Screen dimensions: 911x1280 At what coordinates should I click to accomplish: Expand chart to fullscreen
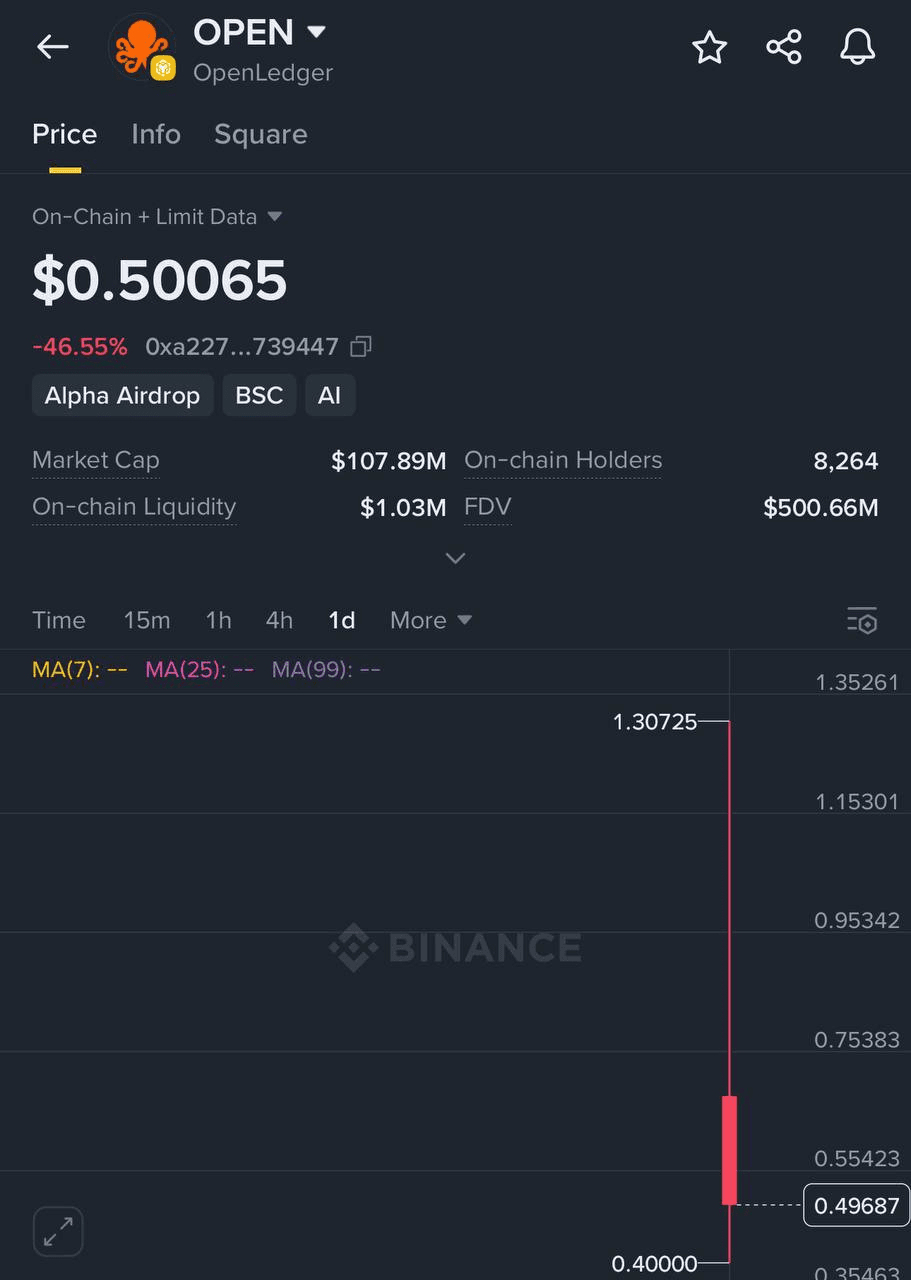[x=58, y=1231]
